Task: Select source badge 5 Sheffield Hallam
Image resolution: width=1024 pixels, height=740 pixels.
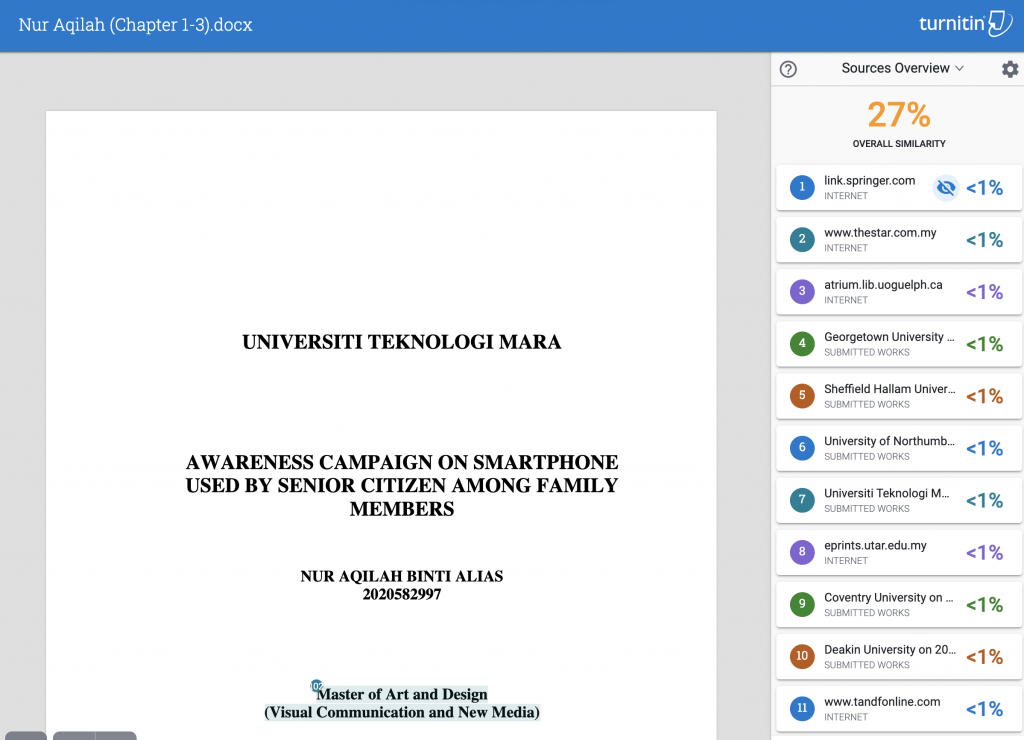Action: point(802,396)
